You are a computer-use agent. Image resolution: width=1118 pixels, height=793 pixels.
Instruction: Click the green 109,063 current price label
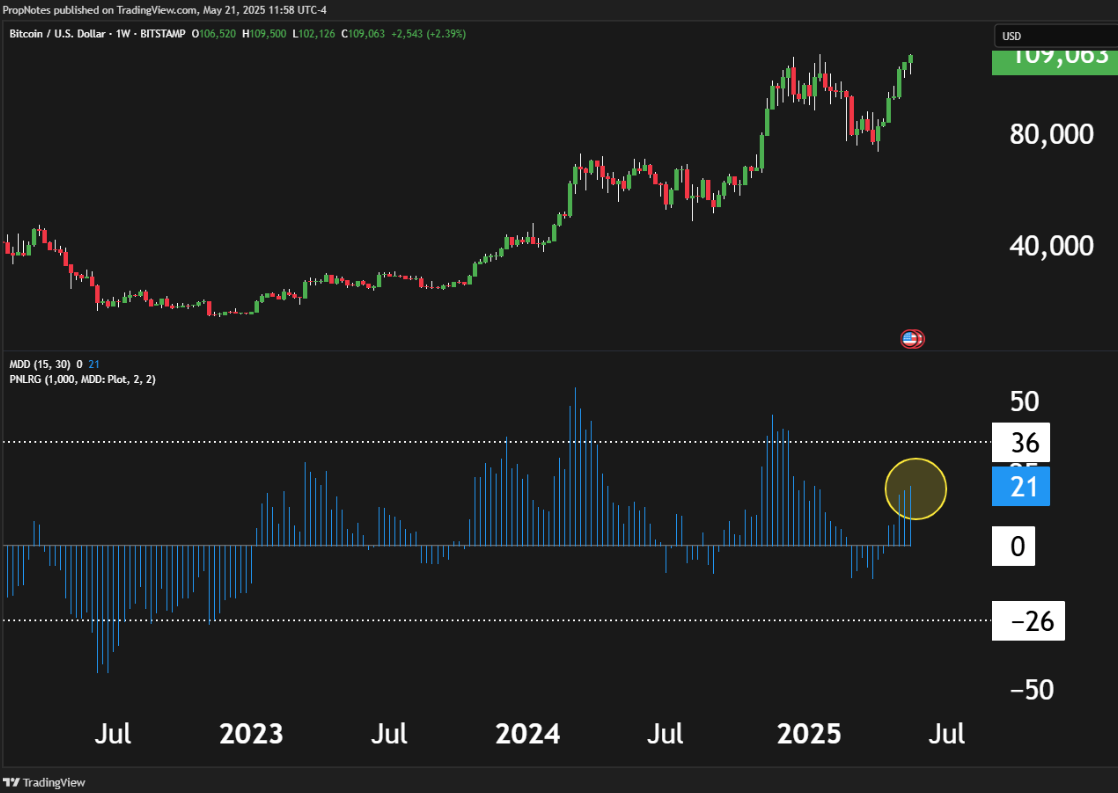click(1052, 57)
